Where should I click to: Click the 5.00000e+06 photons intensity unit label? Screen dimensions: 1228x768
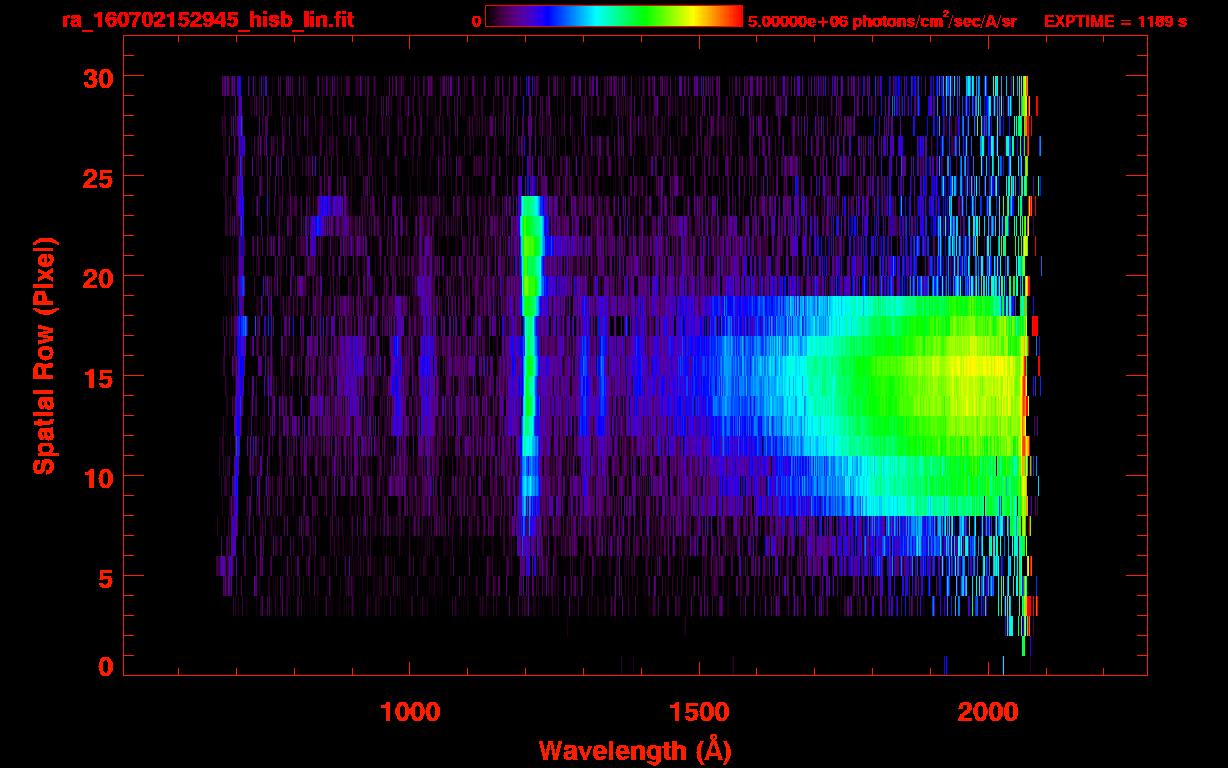click(x=882, y=21)
